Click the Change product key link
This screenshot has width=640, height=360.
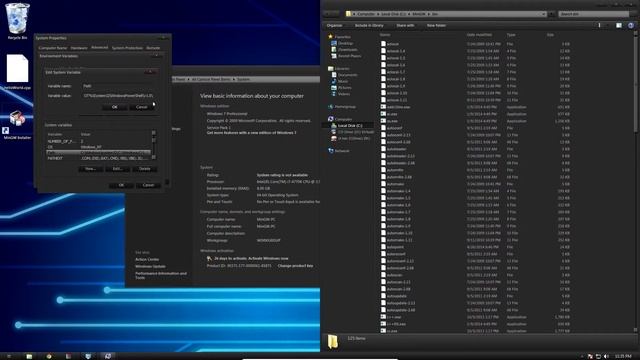click(x=295, y=266)
